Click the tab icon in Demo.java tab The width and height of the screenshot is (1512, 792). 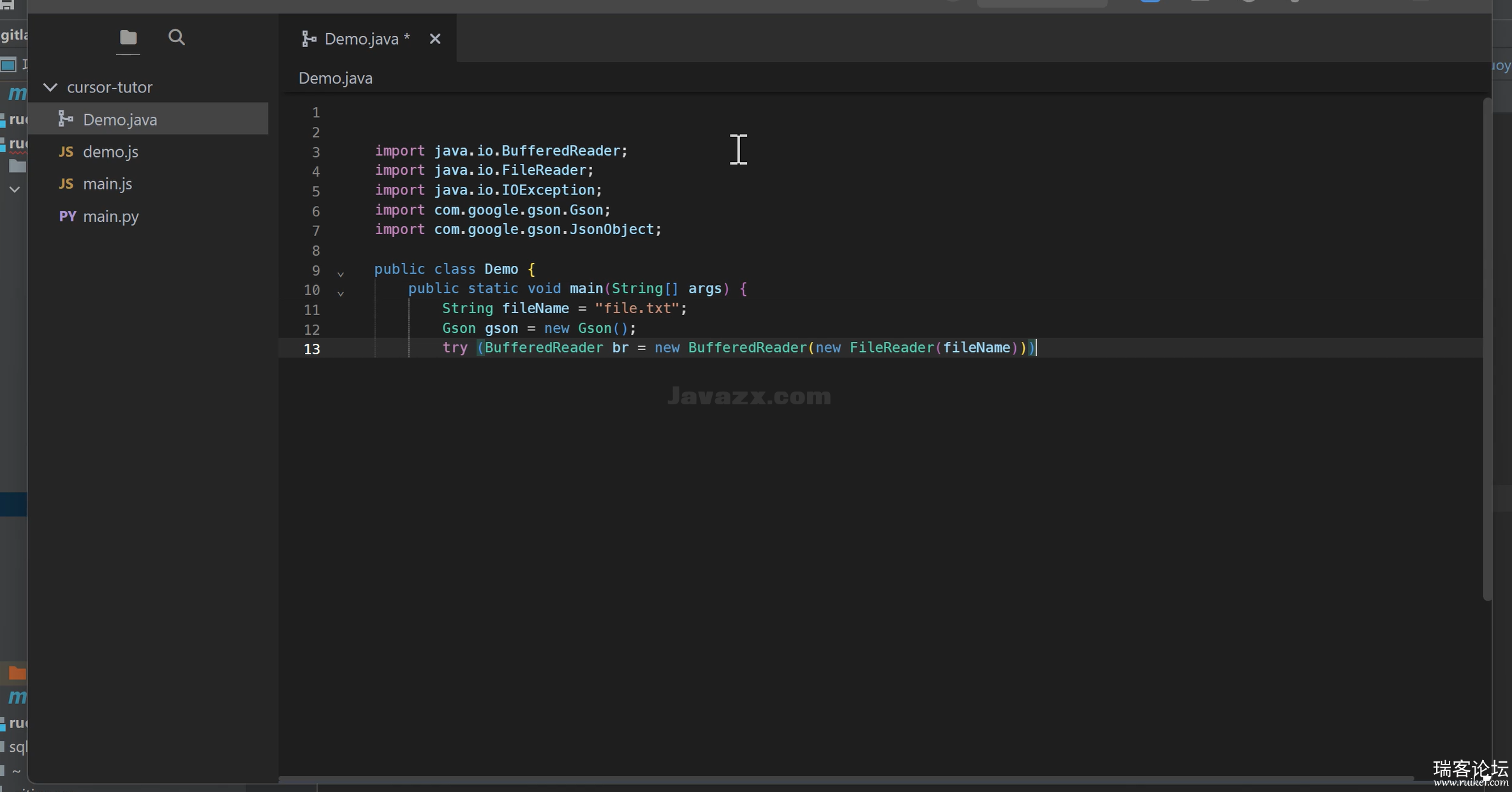[309, 39]
